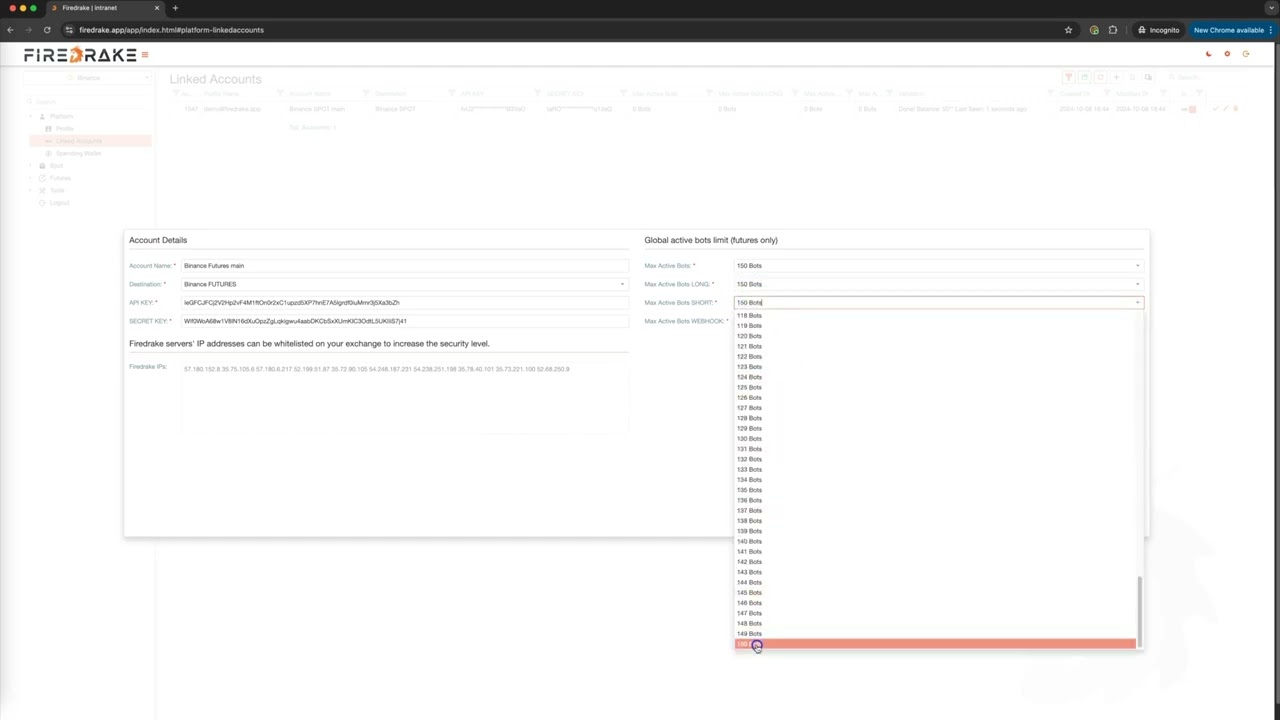The height and width of the screenshot is (720, 1280).
Task: Click the red filter icon in toolbar
Action: coord(1068,77)
